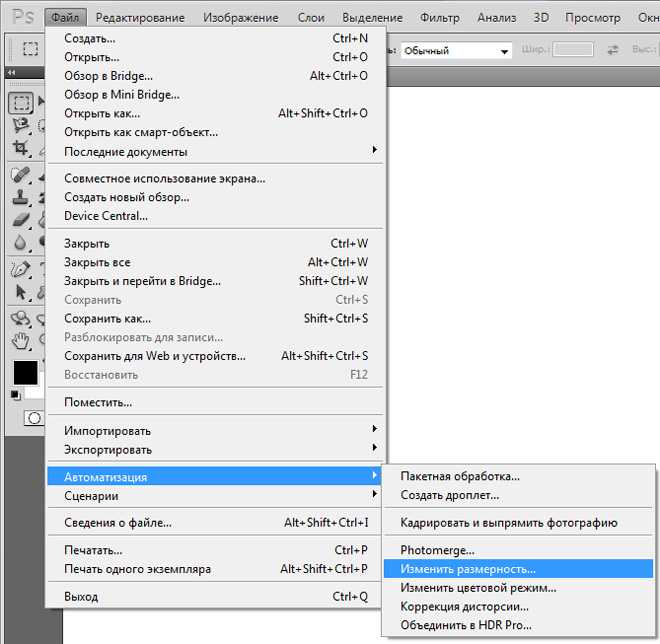The width and height of the screenshot is (660, 644).
Task: Select Сохранить для Web и устройств...
Action: point(215,356)
